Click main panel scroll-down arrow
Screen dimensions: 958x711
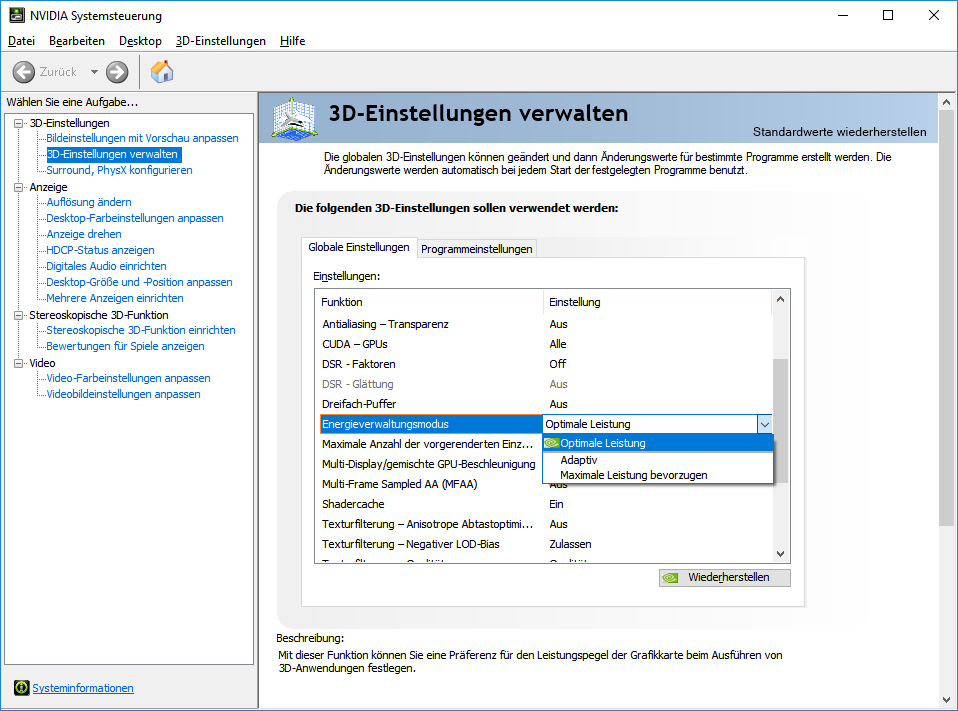[946, 699]
